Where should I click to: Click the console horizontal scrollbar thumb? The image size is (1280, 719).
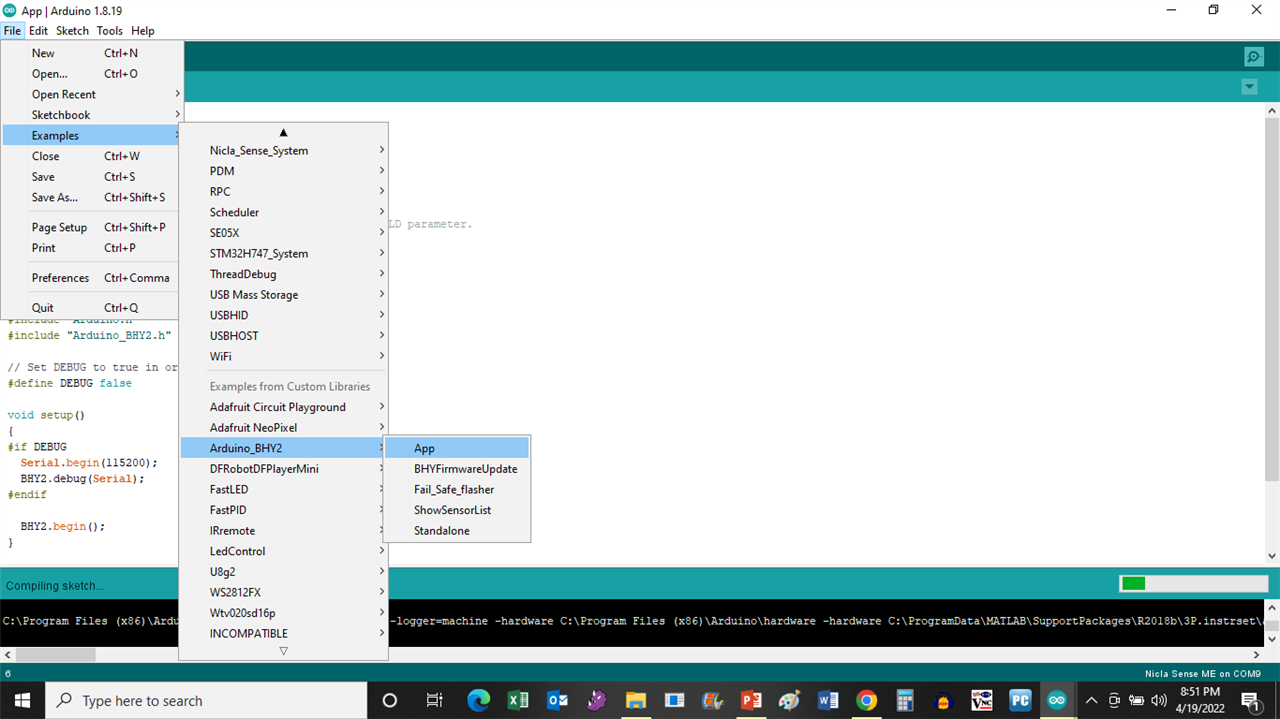point(56,655)
